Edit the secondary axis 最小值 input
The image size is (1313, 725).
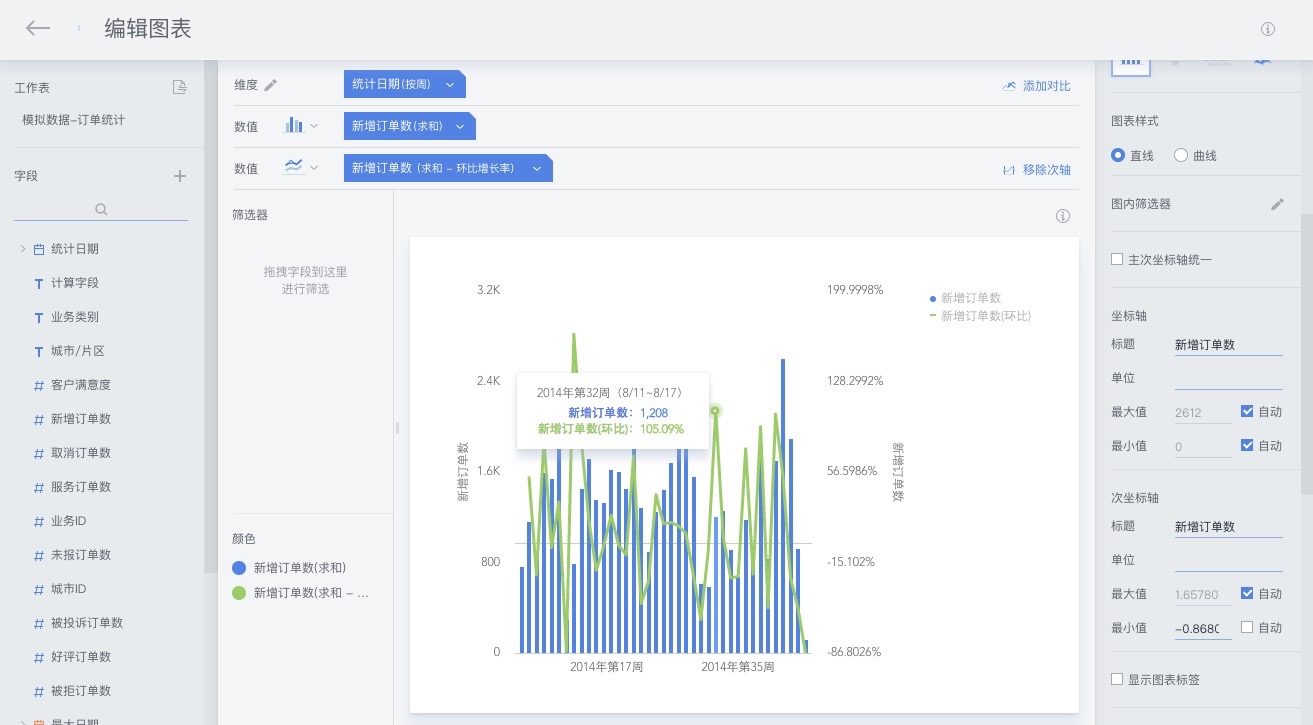point(1203,628)
